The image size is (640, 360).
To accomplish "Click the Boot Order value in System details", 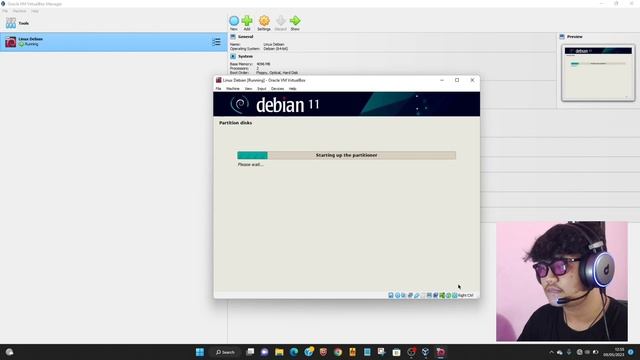I will pyautogui.click(x=277, y=73).
